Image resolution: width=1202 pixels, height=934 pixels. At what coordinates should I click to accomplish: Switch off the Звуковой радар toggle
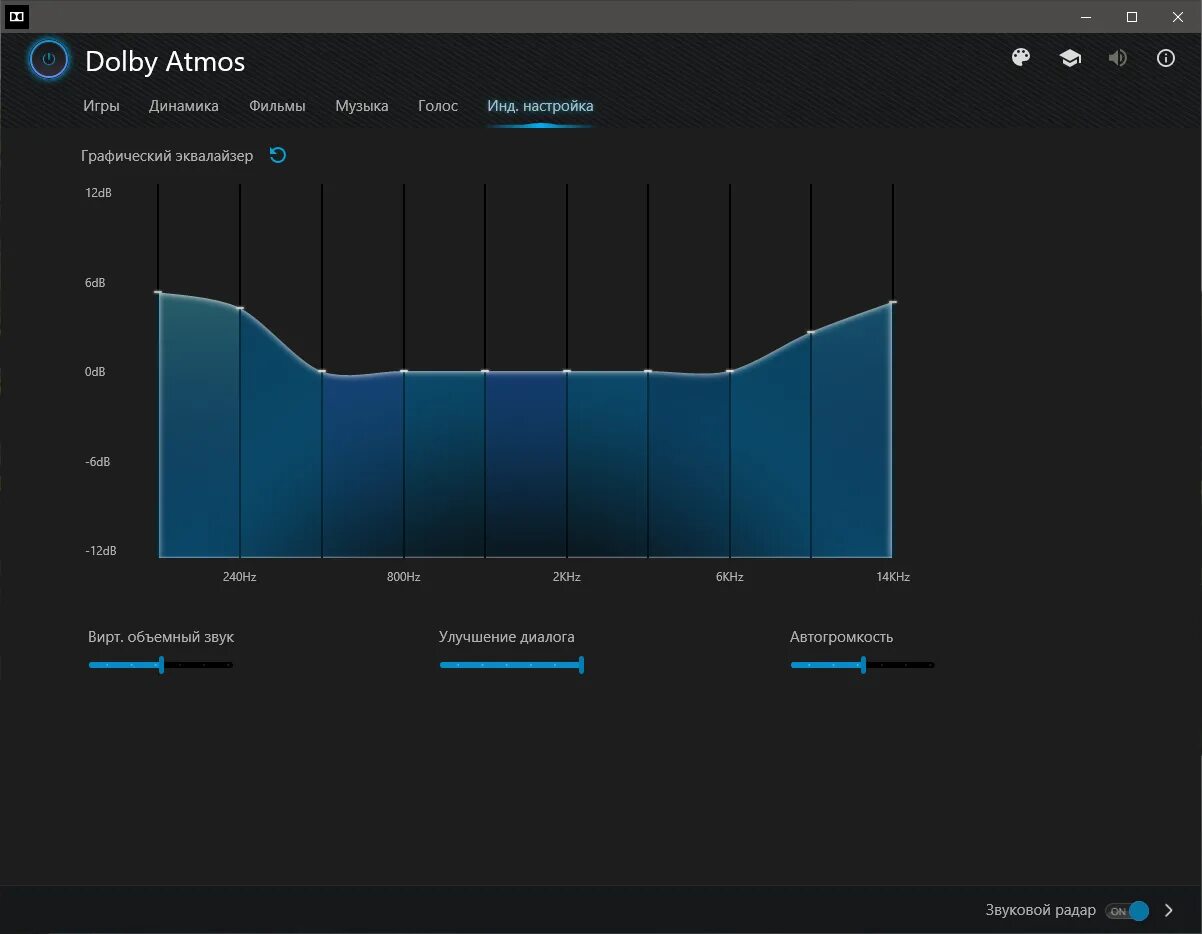tap(1127, 911)
